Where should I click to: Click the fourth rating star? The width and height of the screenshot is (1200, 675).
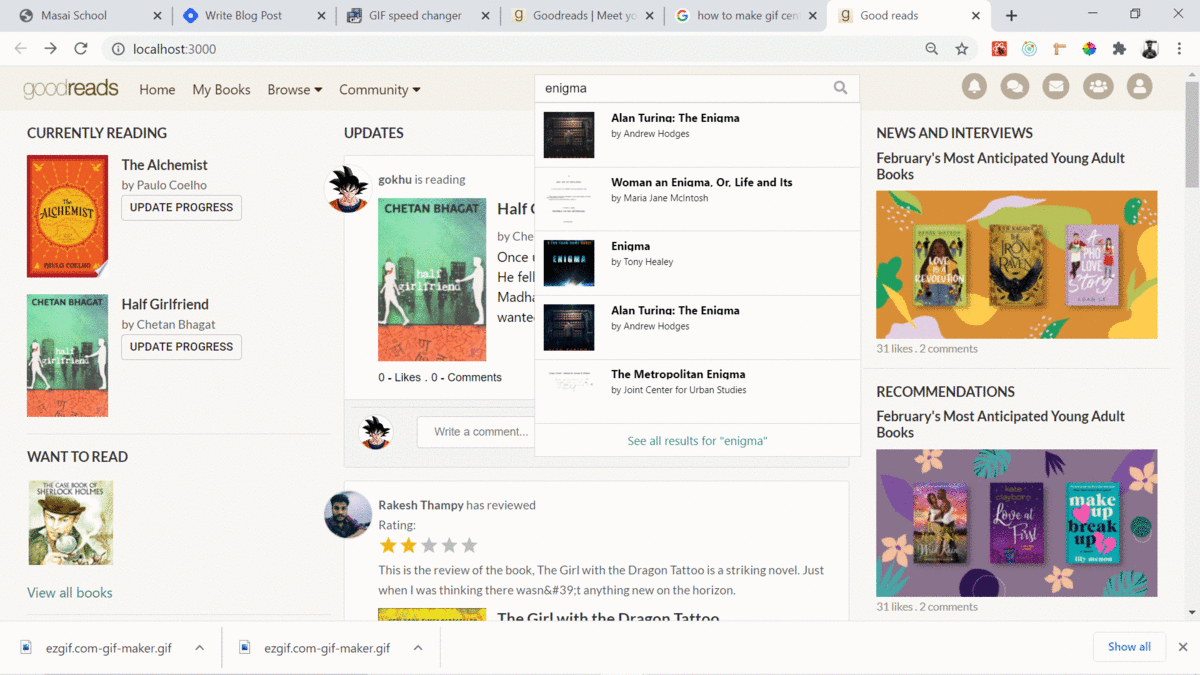tap(449, 545)
